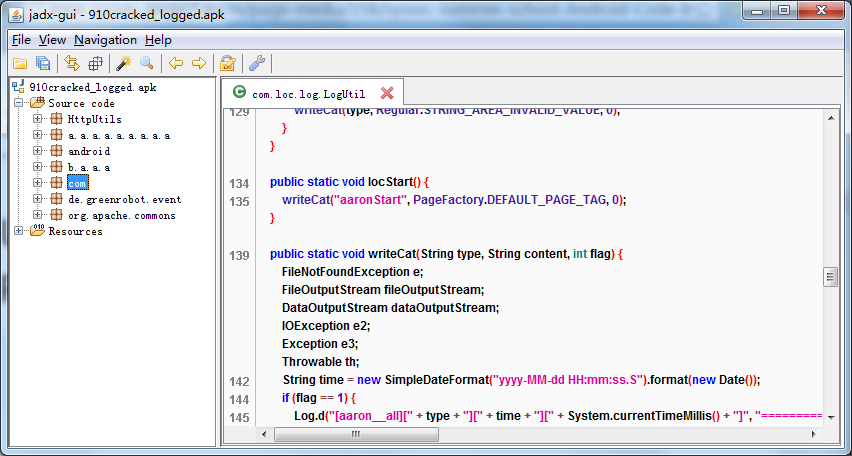Click the code scroll left arrow

pos(264,434)
